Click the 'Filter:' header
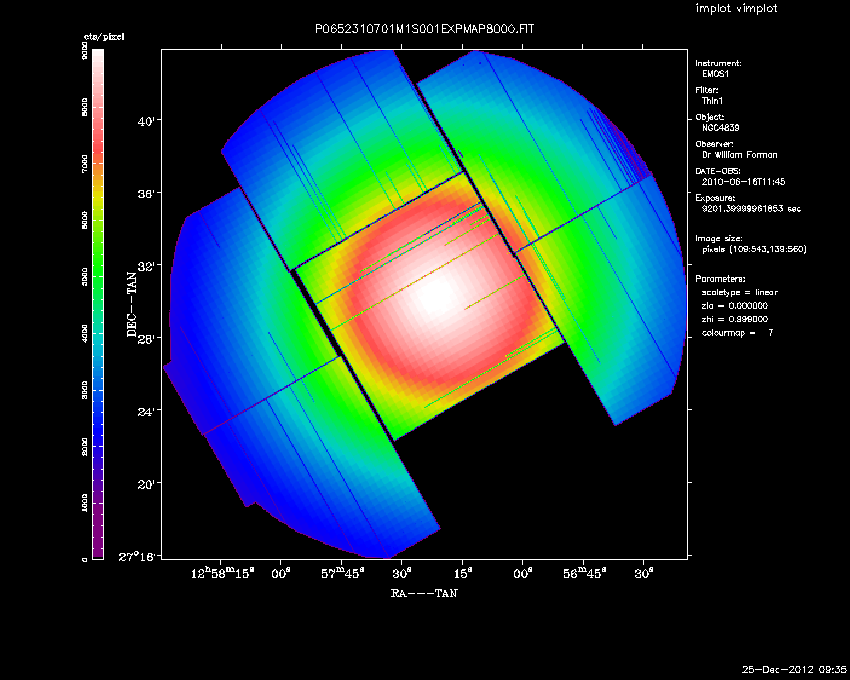This screenshot has width=850, height=680. (707, 90)
